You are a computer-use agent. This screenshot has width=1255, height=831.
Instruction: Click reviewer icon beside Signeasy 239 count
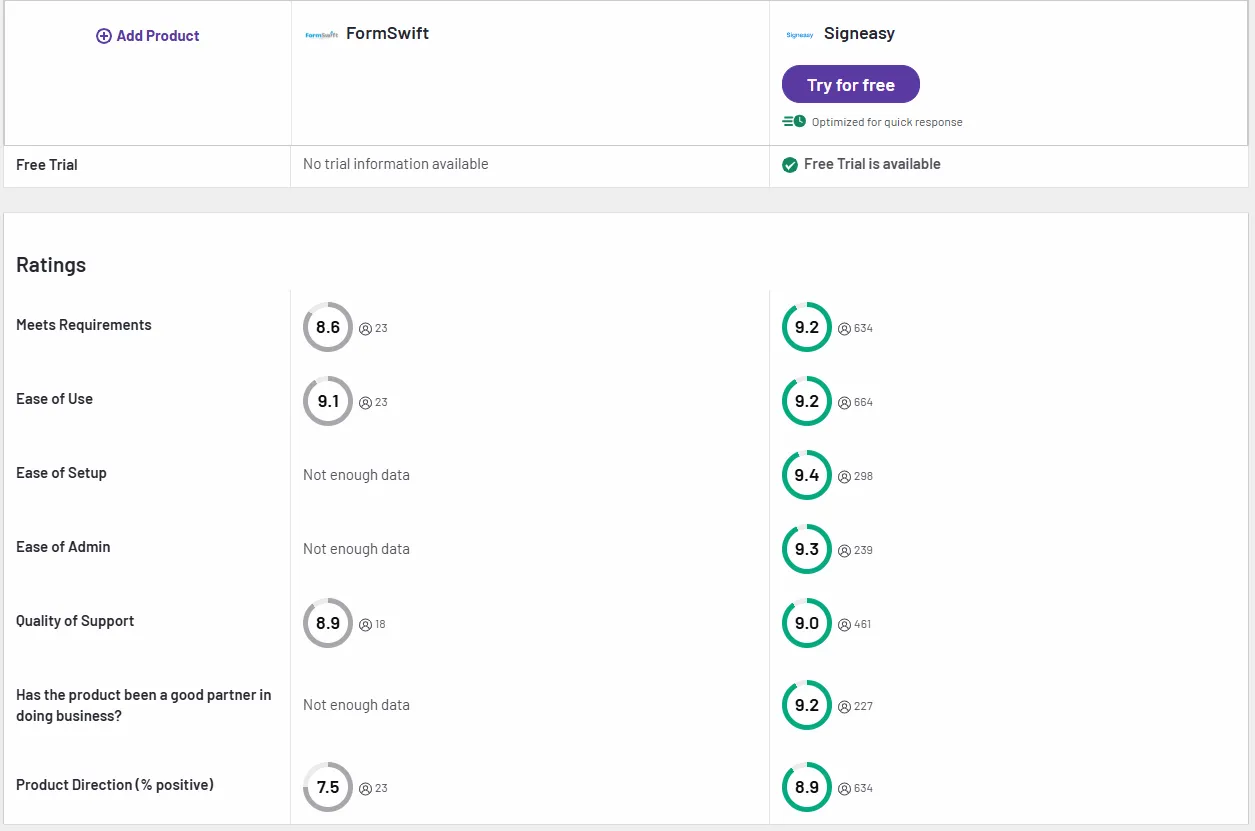pyautogui.click(x=844, y=550)
